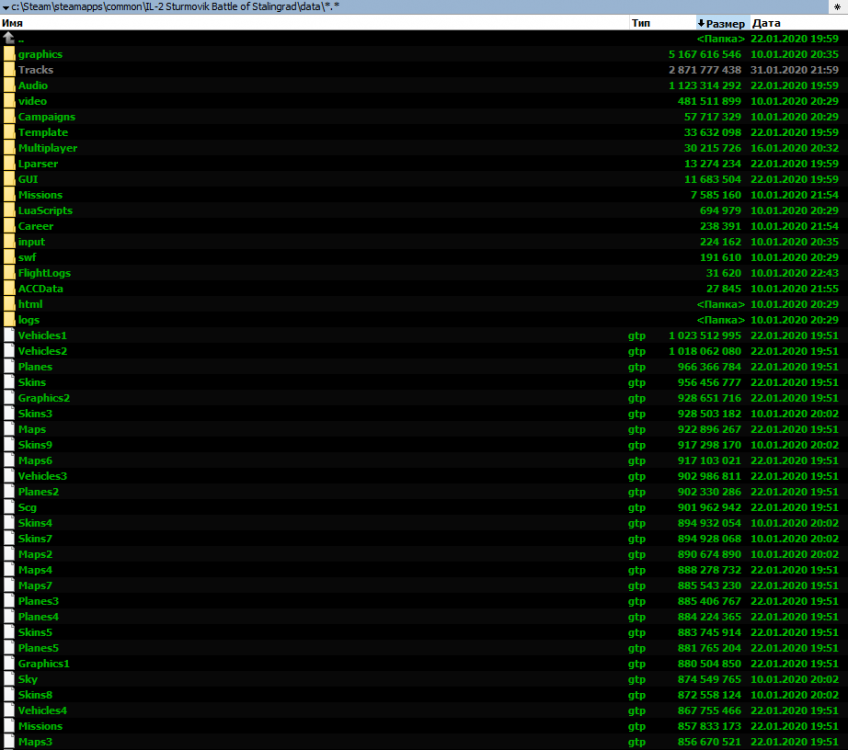
Task: Navigate up using the parent directory arrow icon
Action: pos(9,38)
